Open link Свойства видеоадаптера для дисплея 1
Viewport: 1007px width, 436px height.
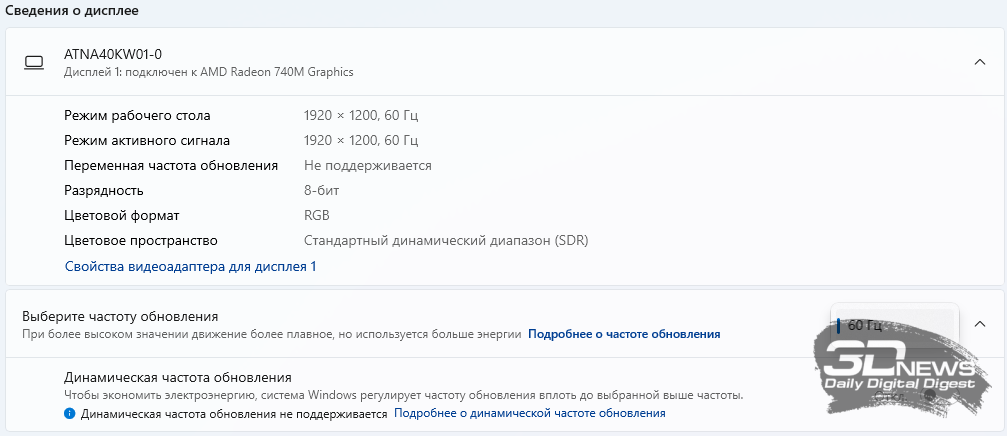click(x=190, y=267)
